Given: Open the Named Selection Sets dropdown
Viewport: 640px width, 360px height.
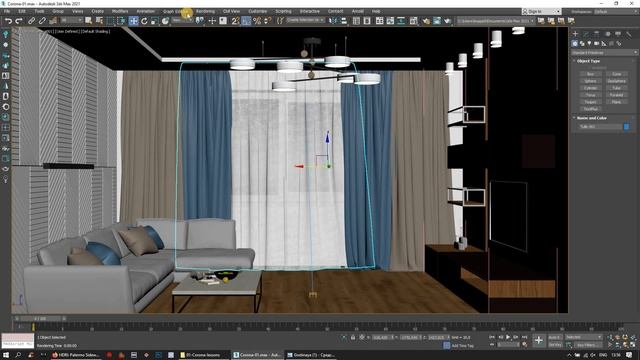Looking at the screenshot, I should tap(305, 20).
